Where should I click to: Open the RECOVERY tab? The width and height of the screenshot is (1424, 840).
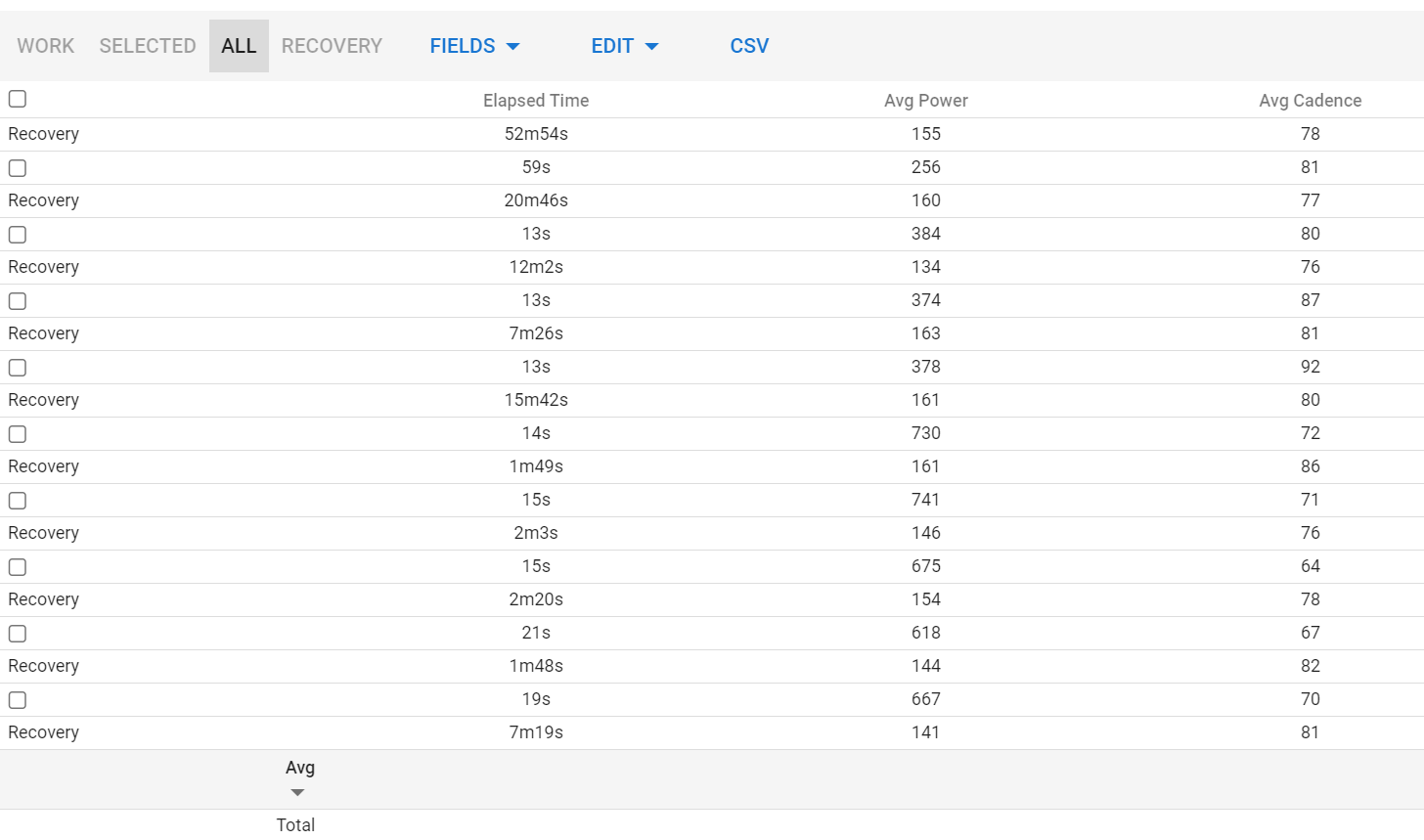tap(332, 46)
